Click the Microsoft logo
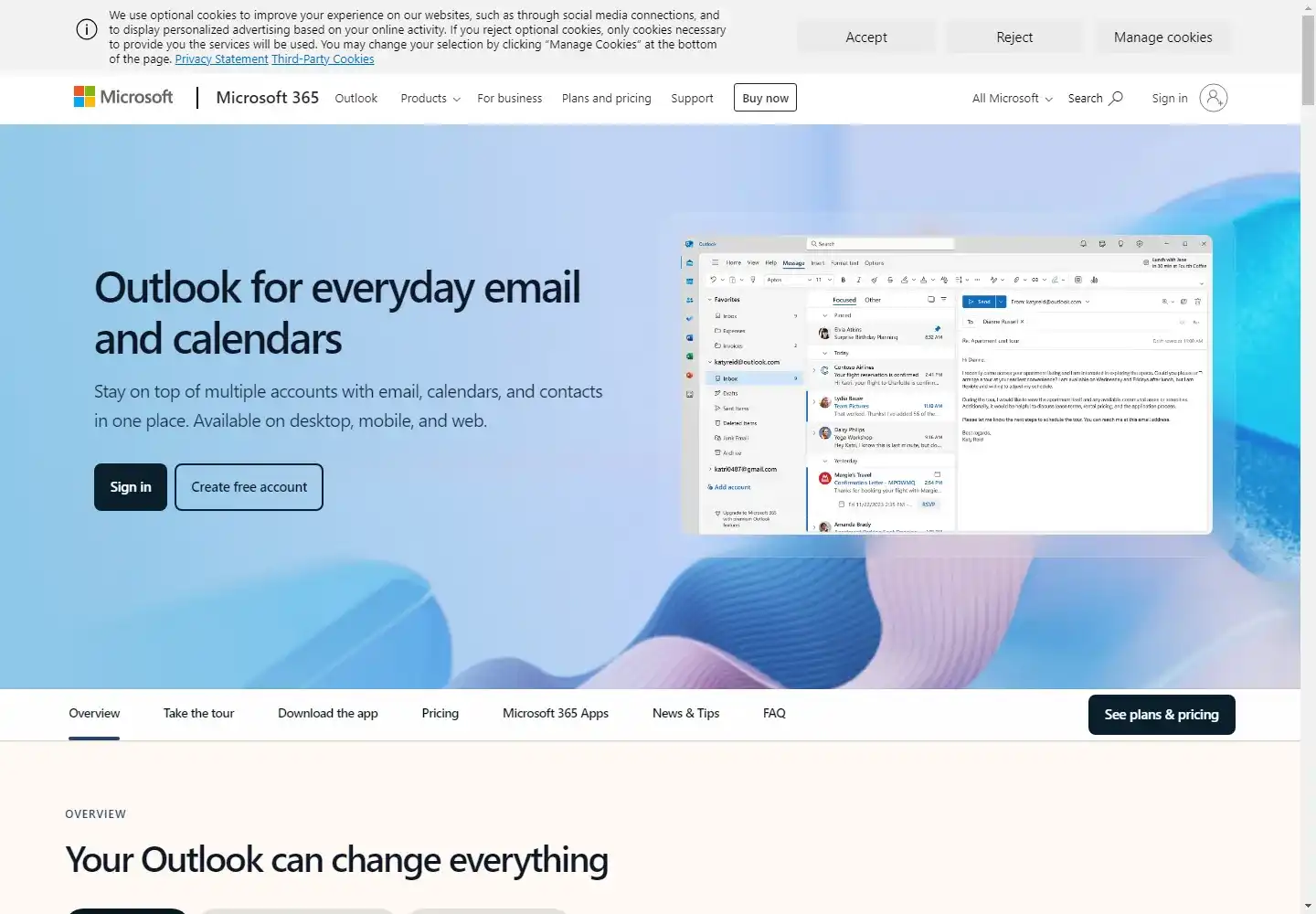The width and height of the screenshot is (1316, 914). (123, 97)
